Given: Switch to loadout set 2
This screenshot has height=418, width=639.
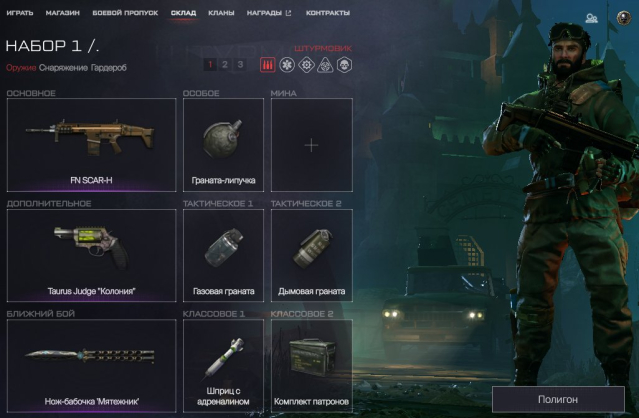Looking at the screenshot, I should tap(225, 64).
